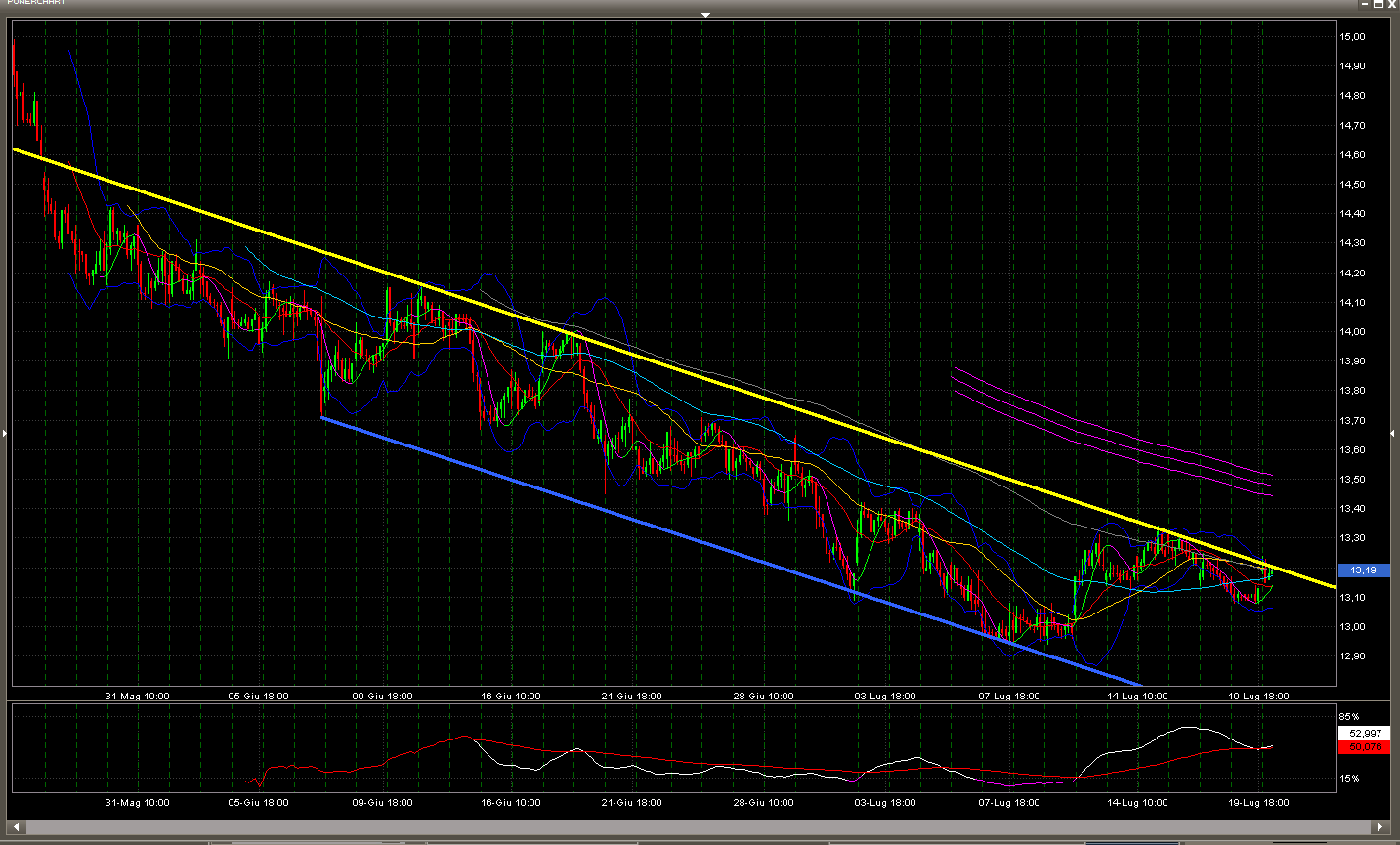The height and width of the screenshot is (845, 1400).
Task: Click the 28-Giu 10:00 main chart date label
Action: point(763,697)
